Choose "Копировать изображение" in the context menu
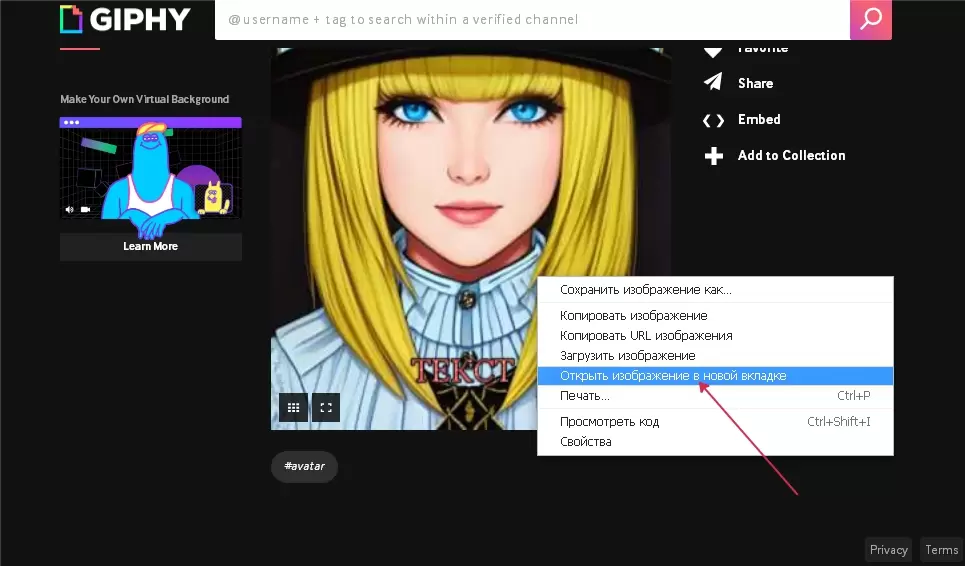The width and height of the screenshot is (965, 566). click(633, 316)
